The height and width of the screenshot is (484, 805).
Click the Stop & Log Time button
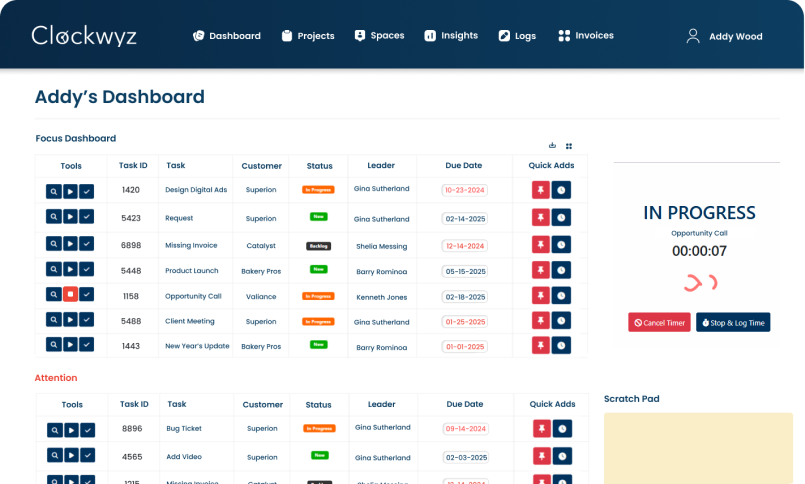733,322
